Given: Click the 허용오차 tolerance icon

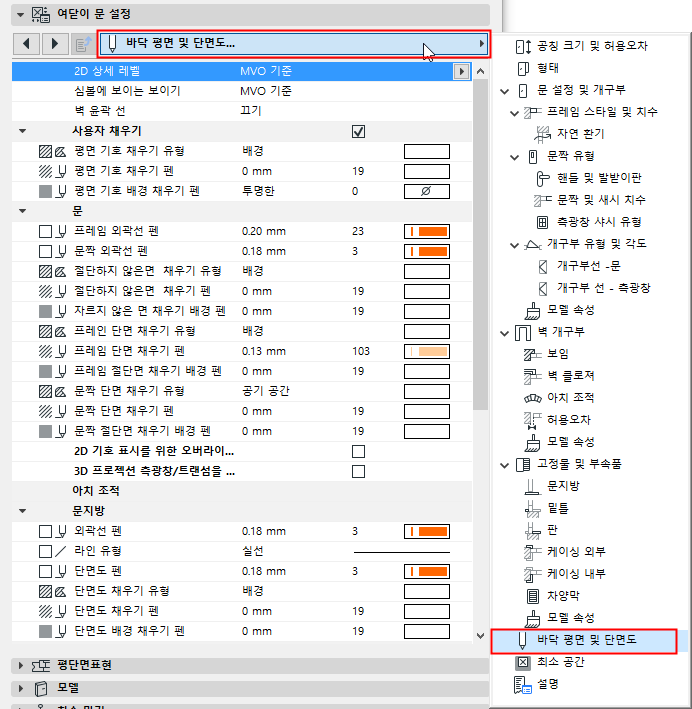Looking at the screenshot, I should click(x=532, y=420).
